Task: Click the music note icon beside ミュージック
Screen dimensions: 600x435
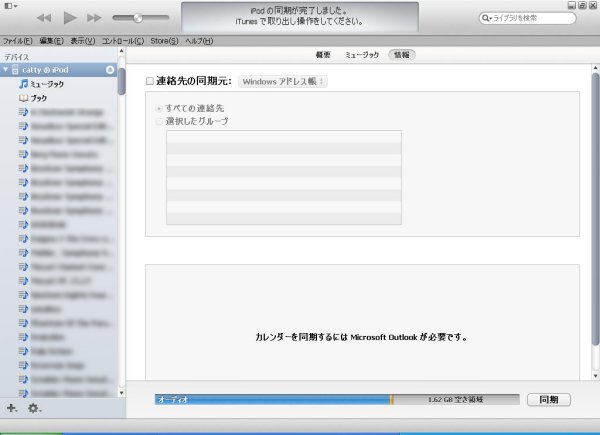Action: tap(23, 84)
